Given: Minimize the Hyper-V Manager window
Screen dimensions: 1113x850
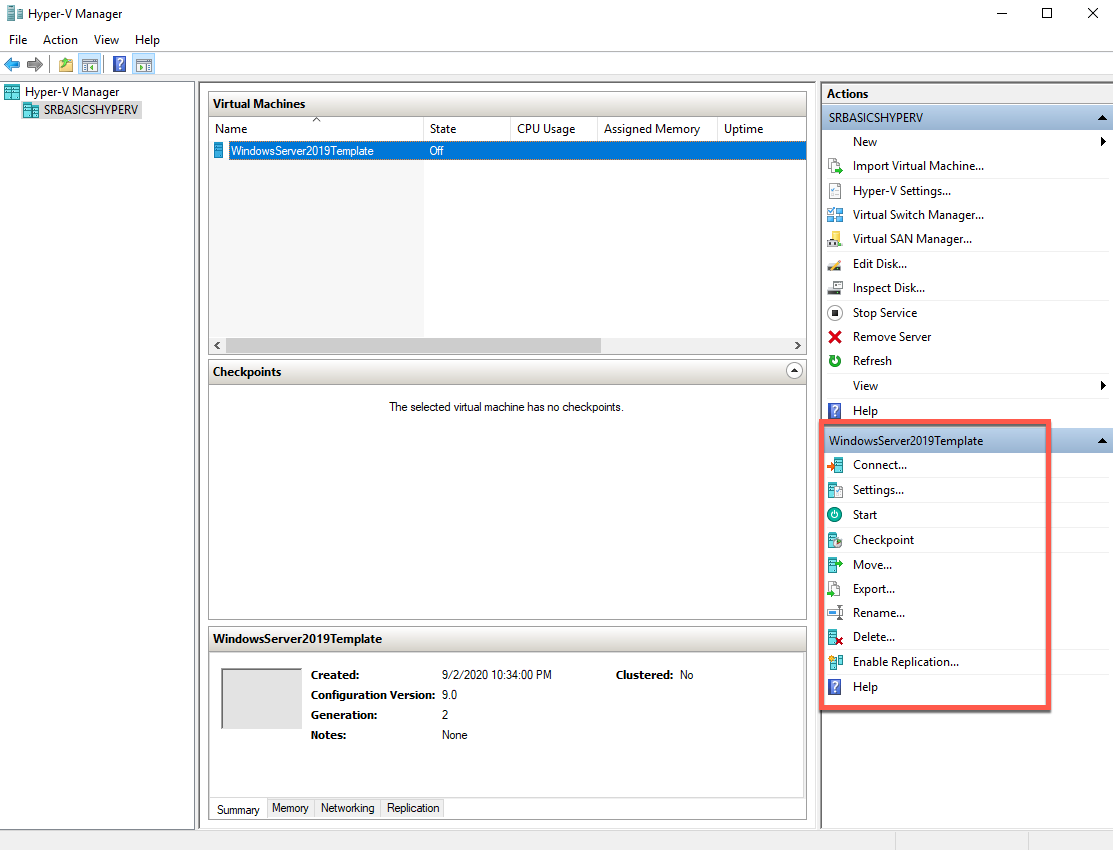Looking at the screenshot, I should tap(1002, 13).
